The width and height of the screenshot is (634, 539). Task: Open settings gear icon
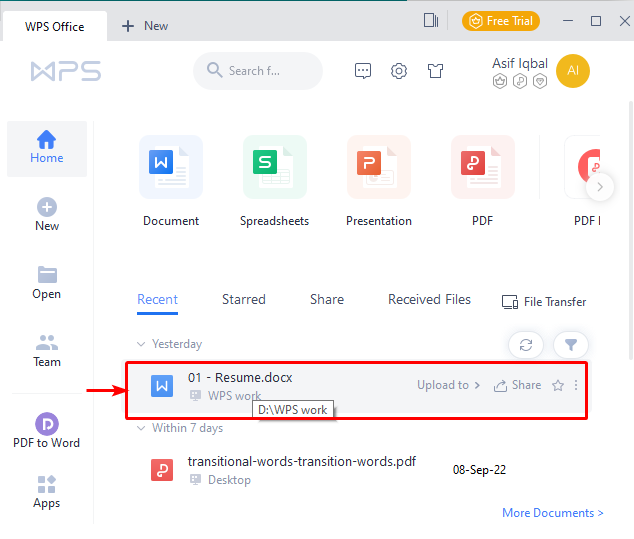coord(399,71)
